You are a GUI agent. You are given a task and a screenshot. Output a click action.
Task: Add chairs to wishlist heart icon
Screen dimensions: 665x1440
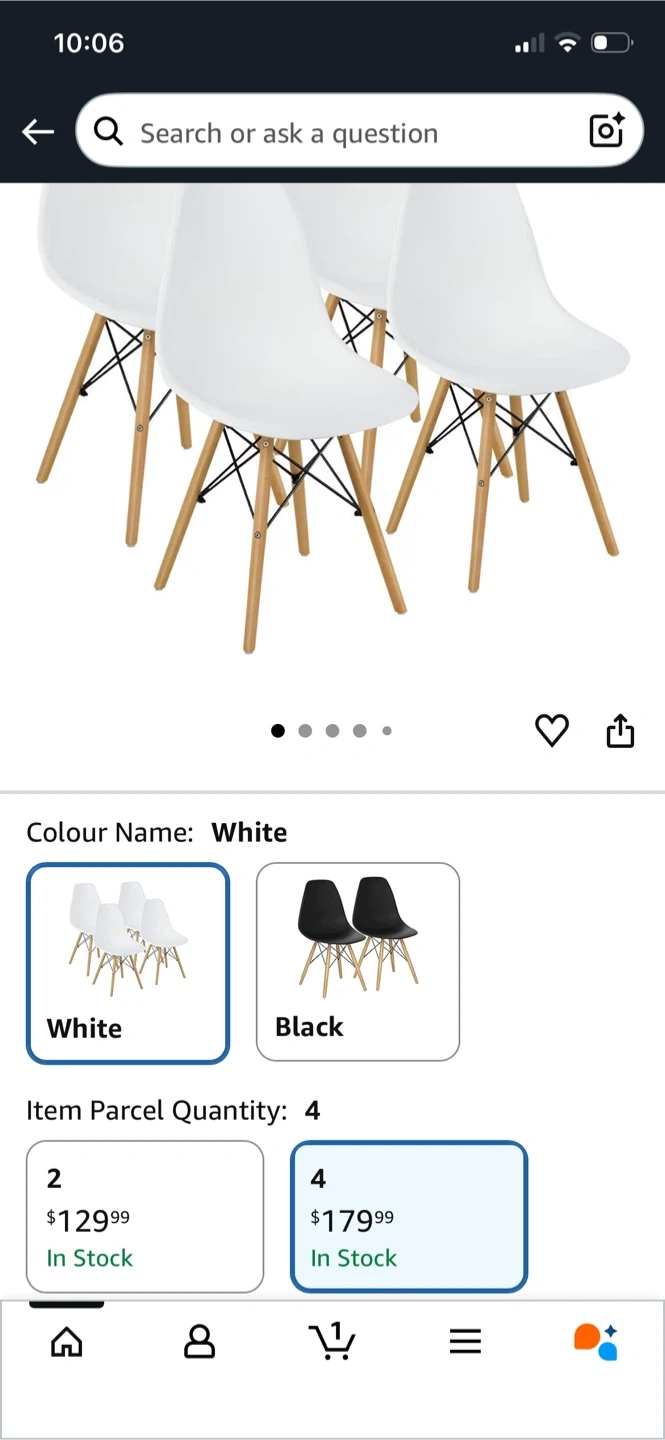pos(552,731)
